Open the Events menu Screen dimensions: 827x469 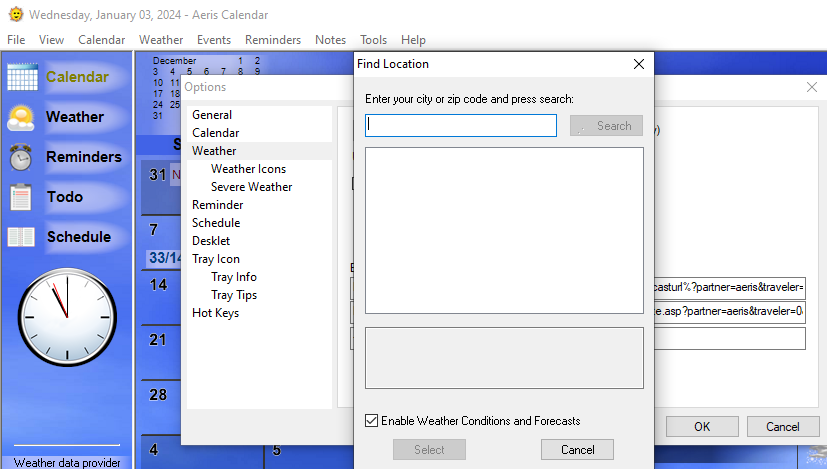point(214,40)
